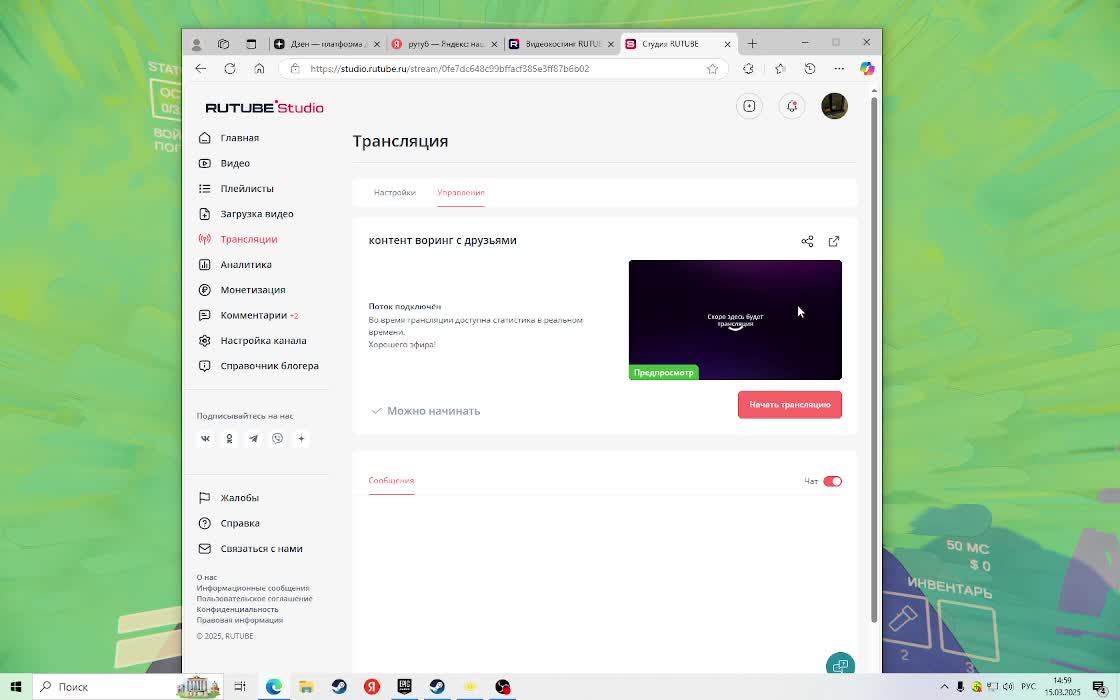
Task: Open browser settings ellipsis menu
Action: pos(839,69)
